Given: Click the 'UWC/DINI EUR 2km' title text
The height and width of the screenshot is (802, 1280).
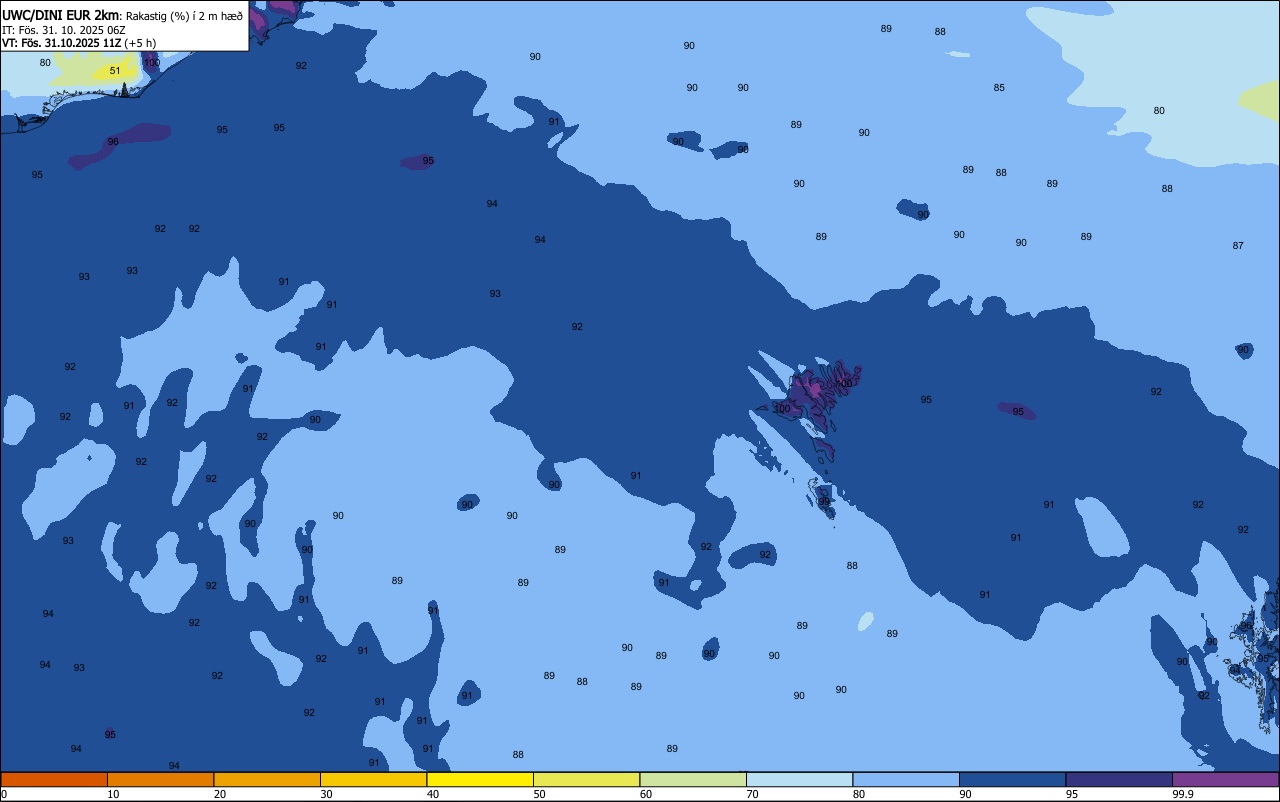Looking at the screenshot, I should [61, 15].
